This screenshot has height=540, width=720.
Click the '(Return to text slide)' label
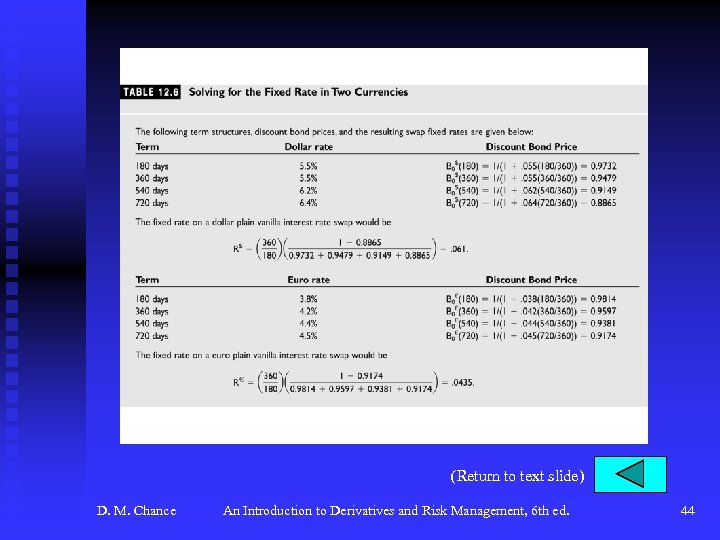point(517,476)
